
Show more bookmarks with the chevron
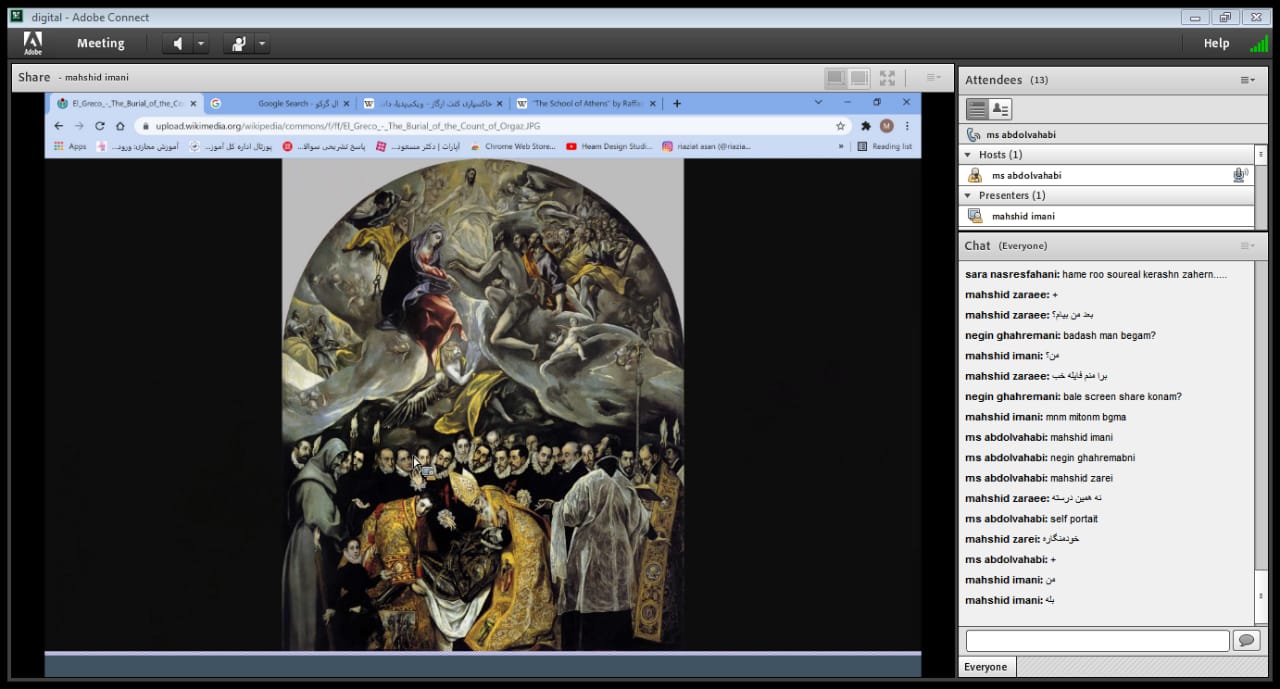841,146
